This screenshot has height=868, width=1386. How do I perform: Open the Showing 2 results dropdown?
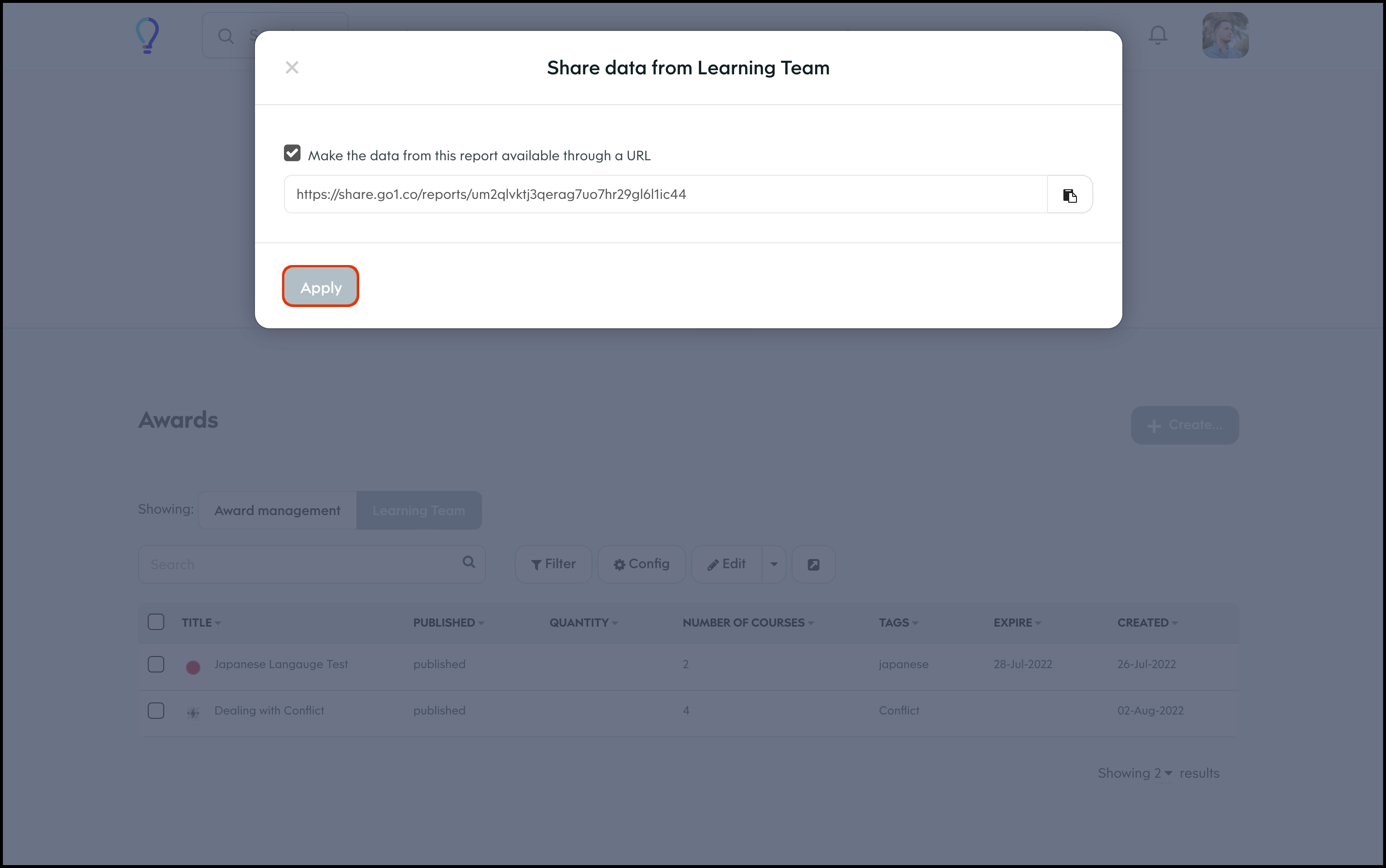click(x=1163, y=773)
